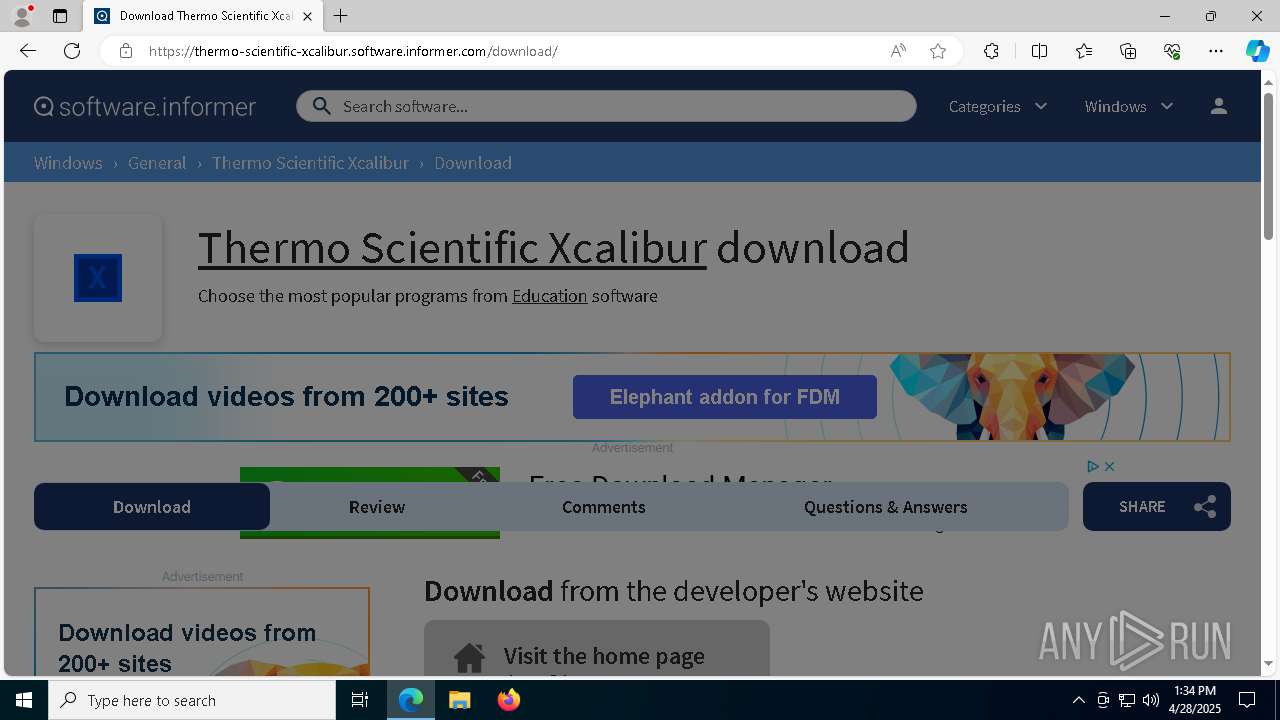Click the AdChoices triangle icon
Viewport: 1280px width, 720px height.
point(1093,466)
